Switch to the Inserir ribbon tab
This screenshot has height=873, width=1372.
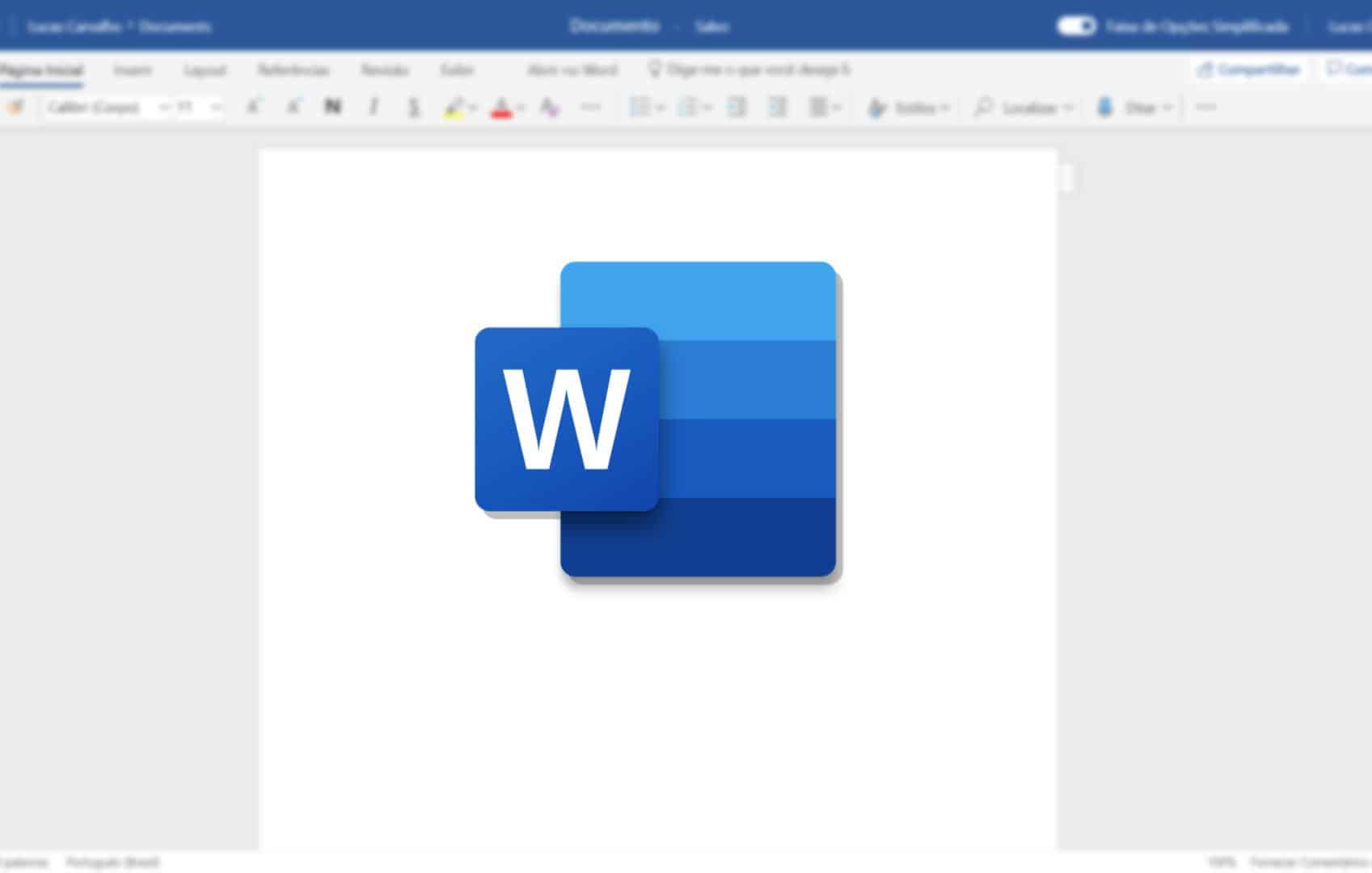(x=133, y=70)
